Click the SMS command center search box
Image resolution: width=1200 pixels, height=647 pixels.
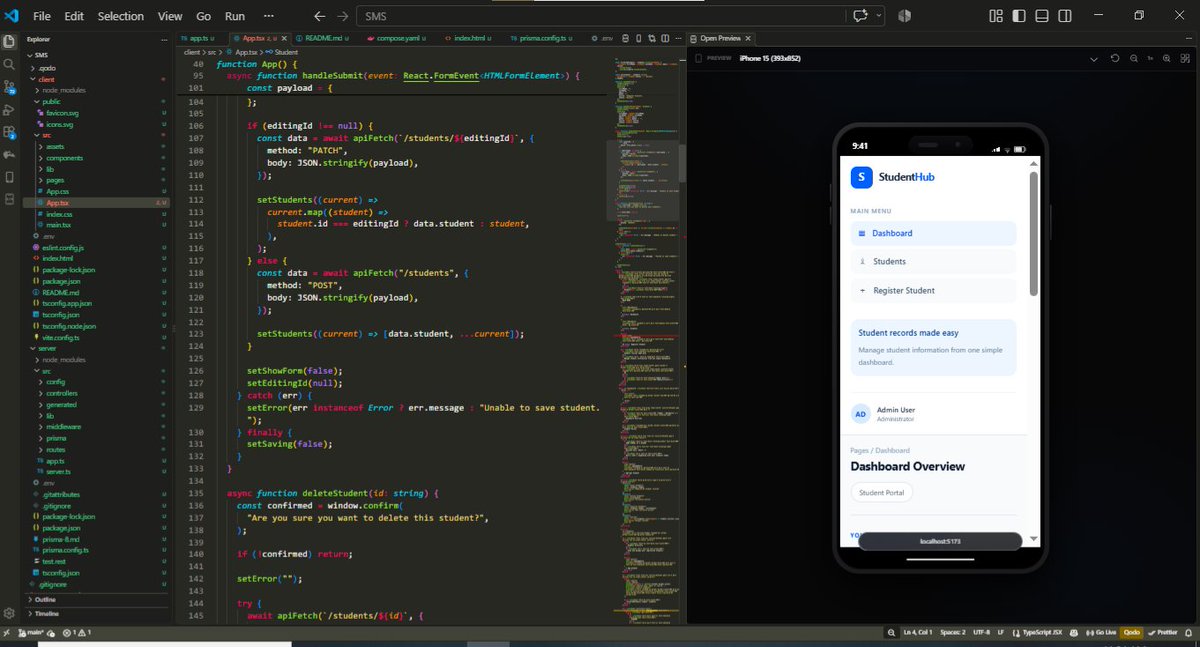(601, 16)
